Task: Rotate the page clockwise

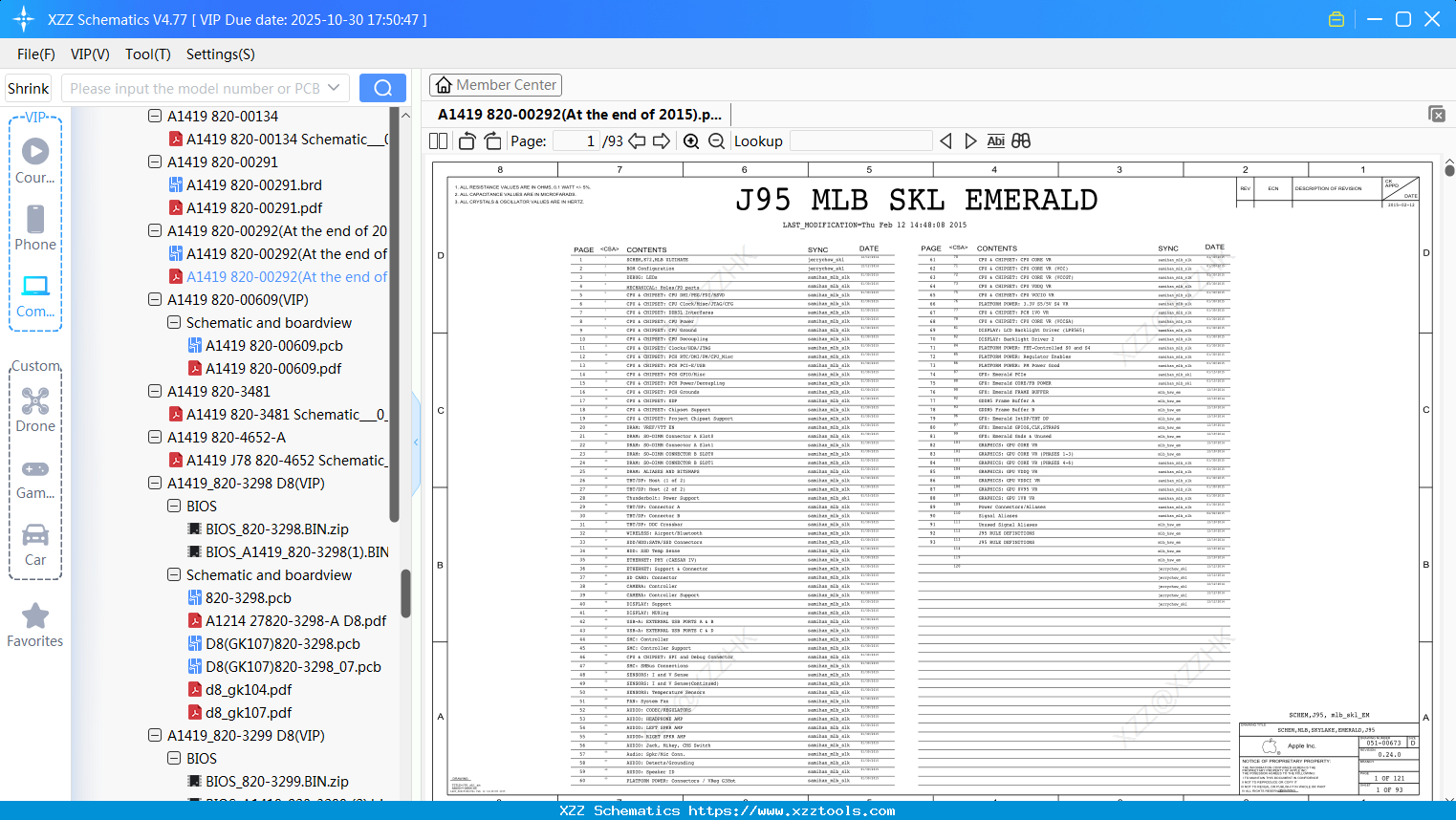Action: tap(493, 140)
